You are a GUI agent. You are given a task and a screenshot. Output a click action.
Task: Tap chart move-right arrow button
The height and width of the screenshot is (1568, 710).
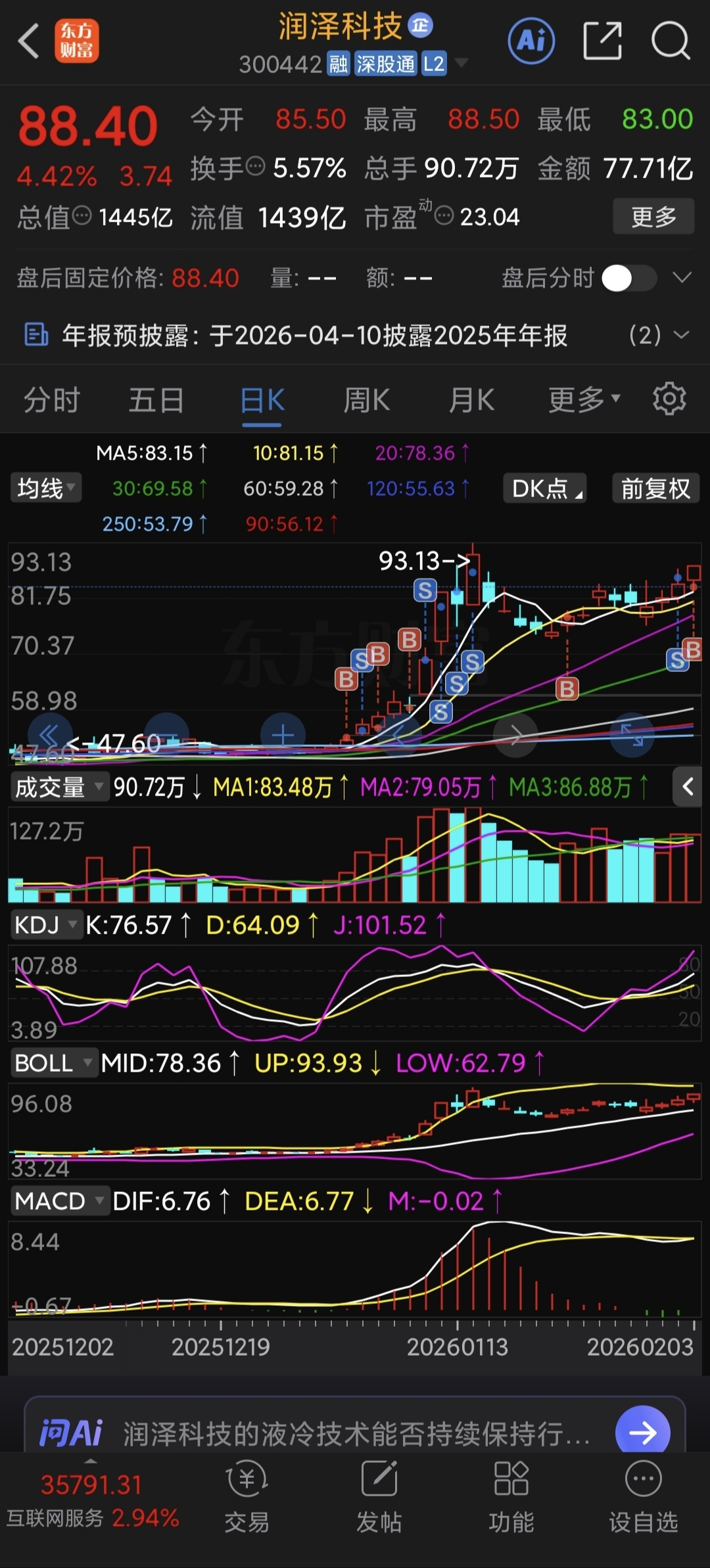click(x=516, y=735)
